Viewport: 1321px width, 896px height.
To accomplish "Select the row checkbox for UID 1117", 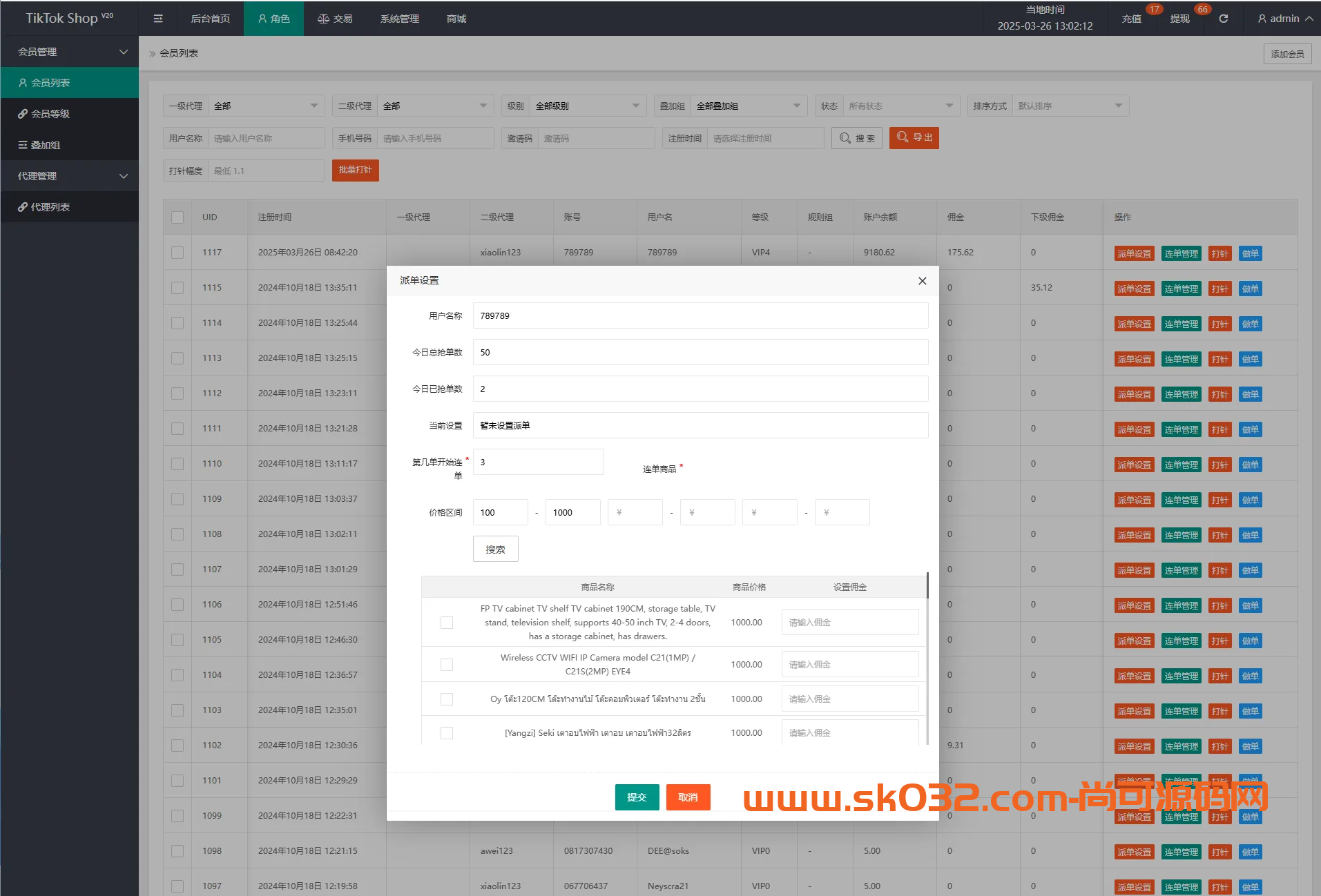I will click(177, 252).
